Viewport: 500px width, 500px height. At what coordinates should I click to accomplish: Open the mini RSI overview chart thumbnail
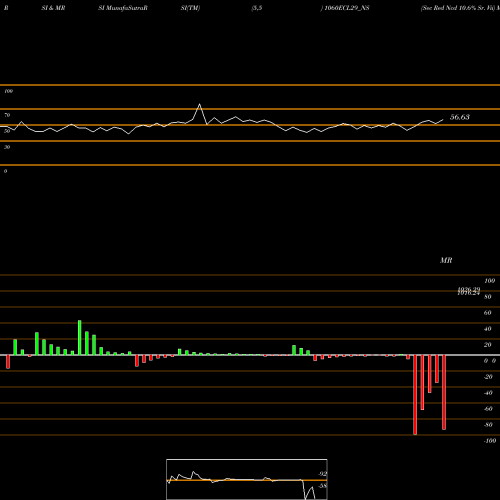click(x=247, y=479)
